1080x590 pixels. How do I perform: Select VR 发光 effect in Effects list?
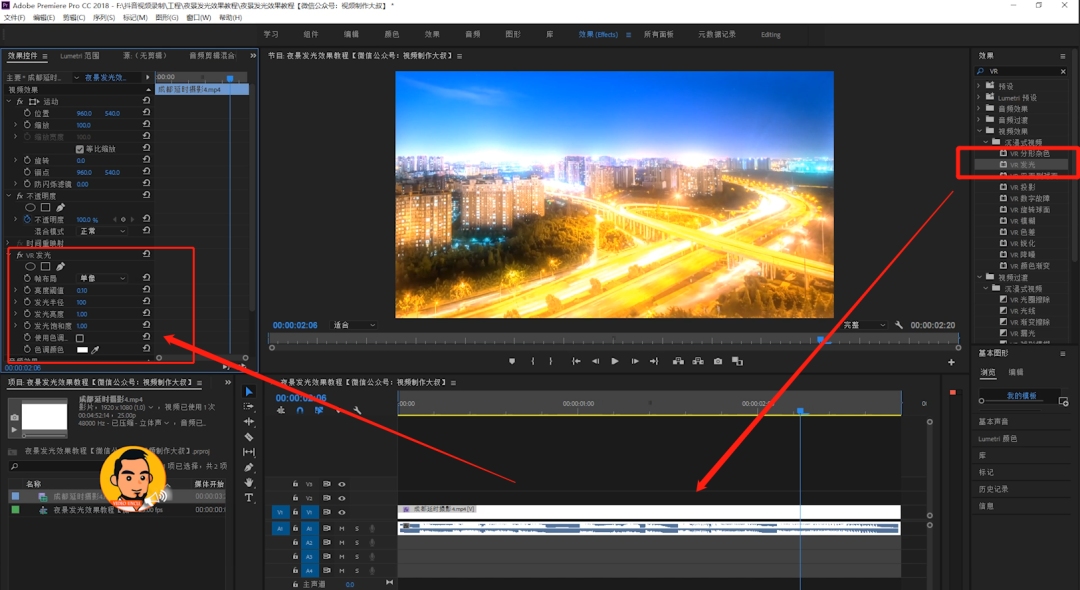tap(1021, 165)
